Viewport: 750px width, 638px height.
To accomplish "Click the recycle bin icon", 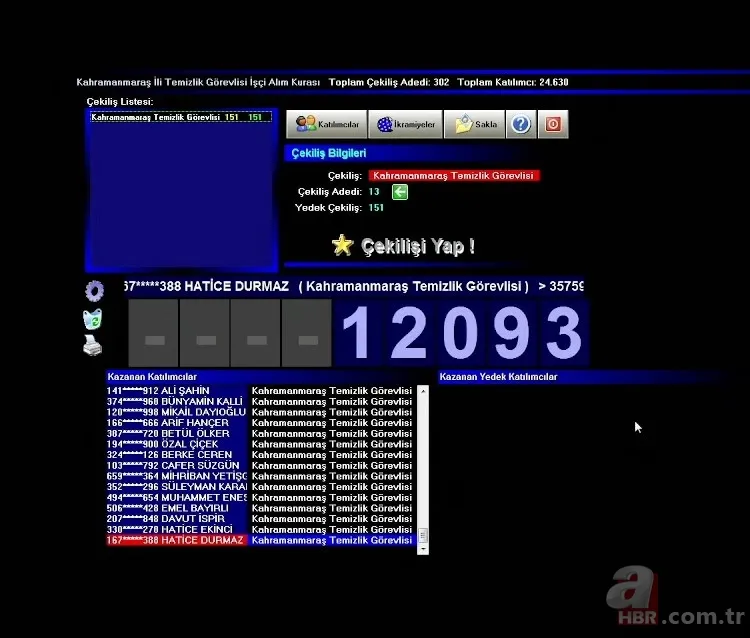I will [93, 319].
